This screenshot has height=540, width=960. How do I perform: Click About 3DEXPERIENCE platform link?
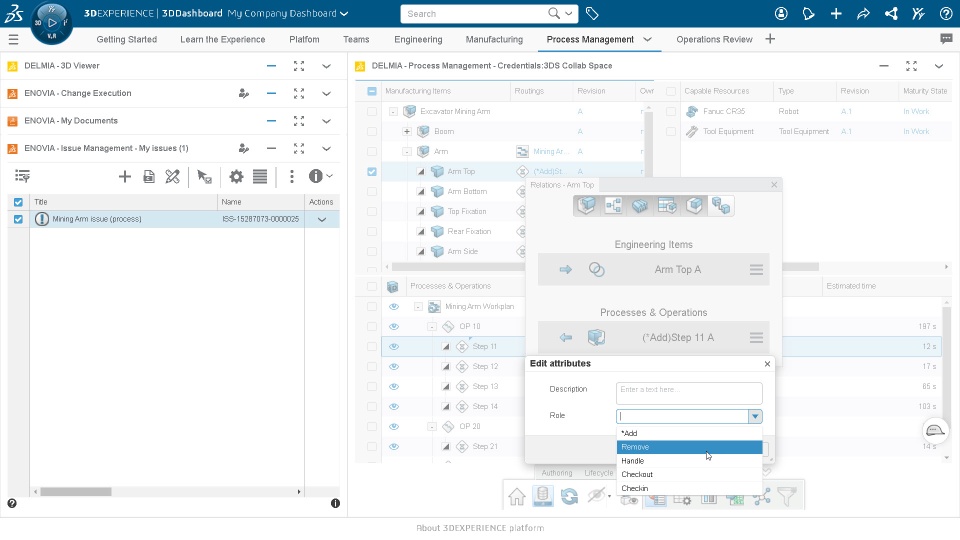pyautogui.click(x=480, y=528)
